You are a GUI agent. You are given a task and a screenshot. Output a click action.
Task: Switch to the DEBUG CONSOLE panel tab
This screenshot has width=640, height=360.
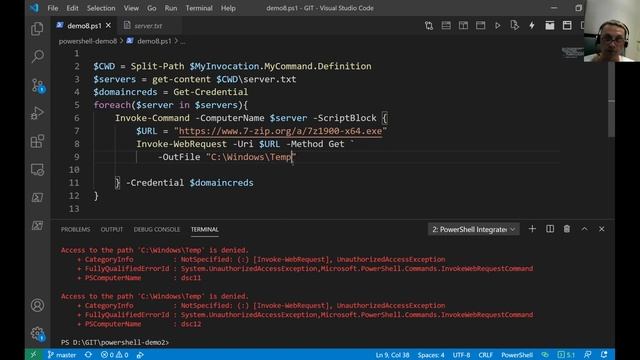tap(157, 229)
